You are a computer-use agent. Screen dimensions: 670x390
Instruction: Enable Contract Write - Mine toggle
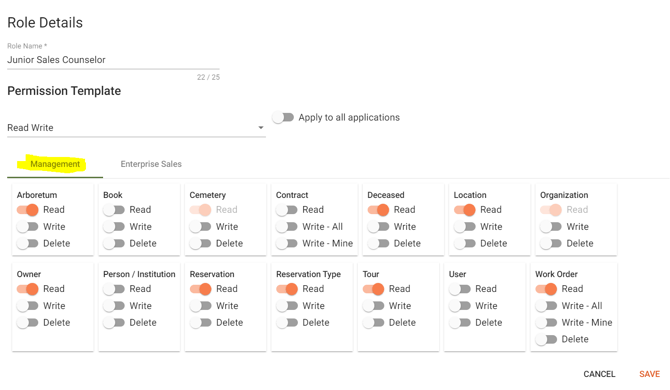pyautogui.click(x=287, y=243)
